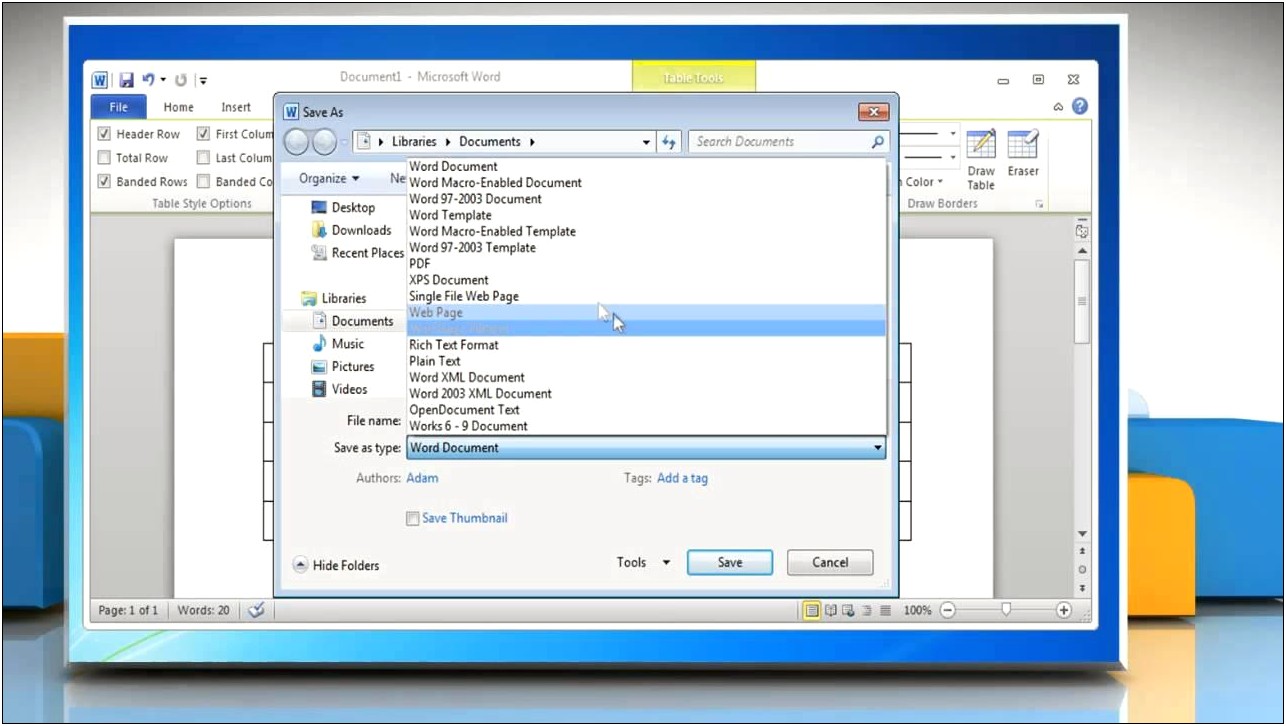Open Downloads in the navigation pane

[351, 230]
